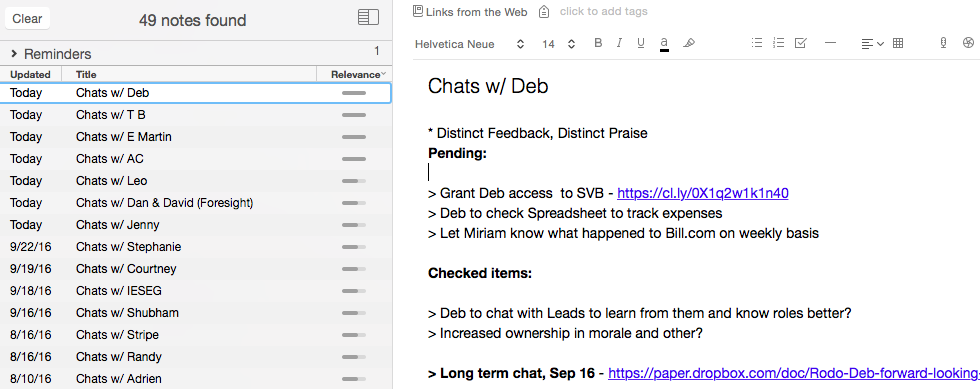
Task: Sort notes by Updated column
Action: tap(31, 74)
